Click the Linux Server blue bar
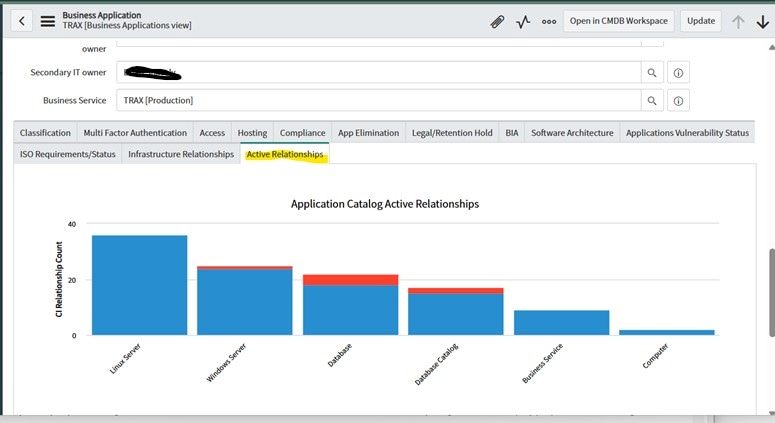The height and width of the screenshot is (423, 775). point(139,285)
